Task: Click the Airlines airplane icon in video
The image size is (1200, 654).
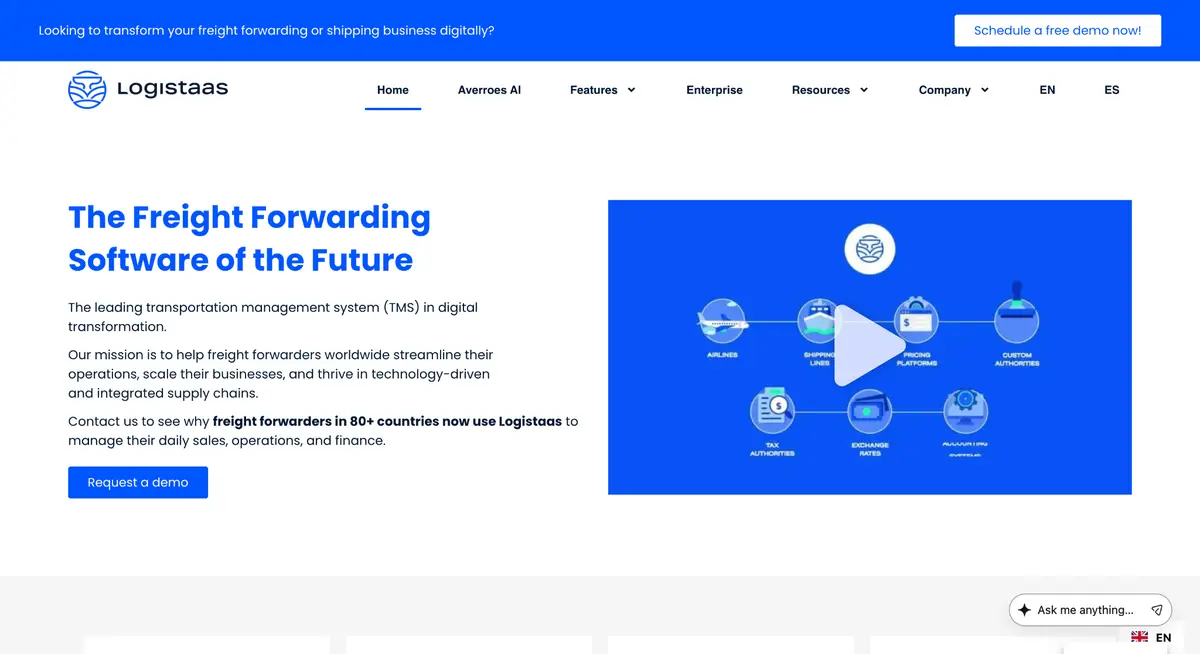Action: click(x=722, y=322)
